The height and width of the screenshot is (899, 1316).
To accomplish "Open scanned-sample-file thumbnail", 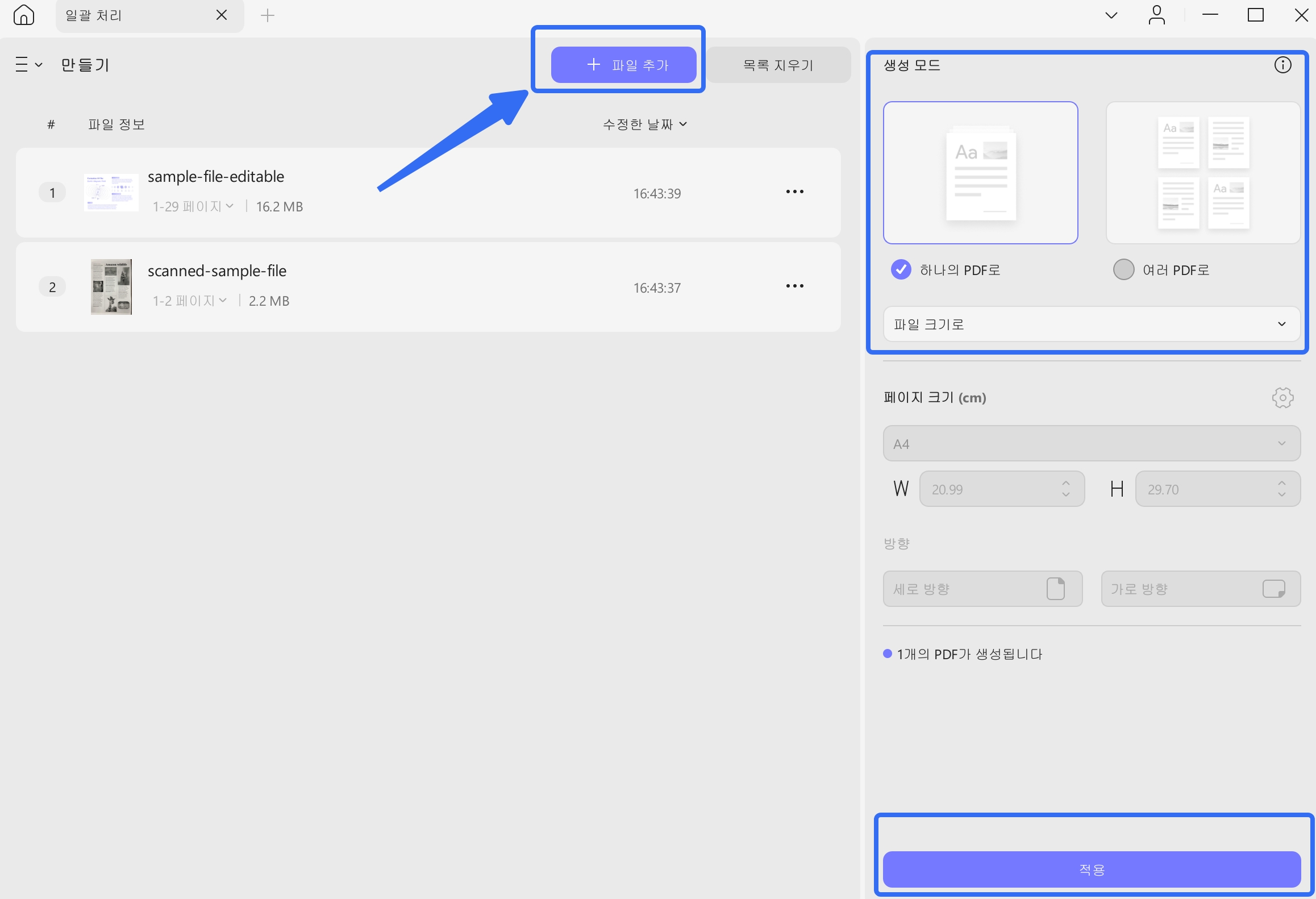I will tap(111, 287).
